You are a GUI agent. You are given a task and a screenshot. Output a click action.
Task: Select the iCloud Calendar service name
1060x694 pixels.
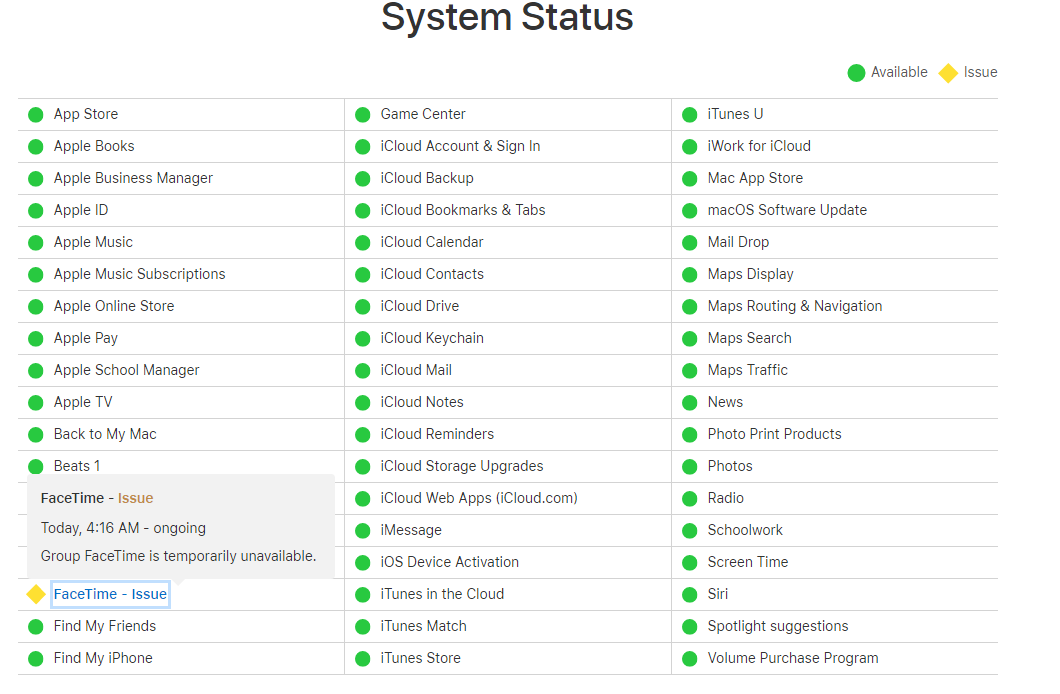click(432, 242)
